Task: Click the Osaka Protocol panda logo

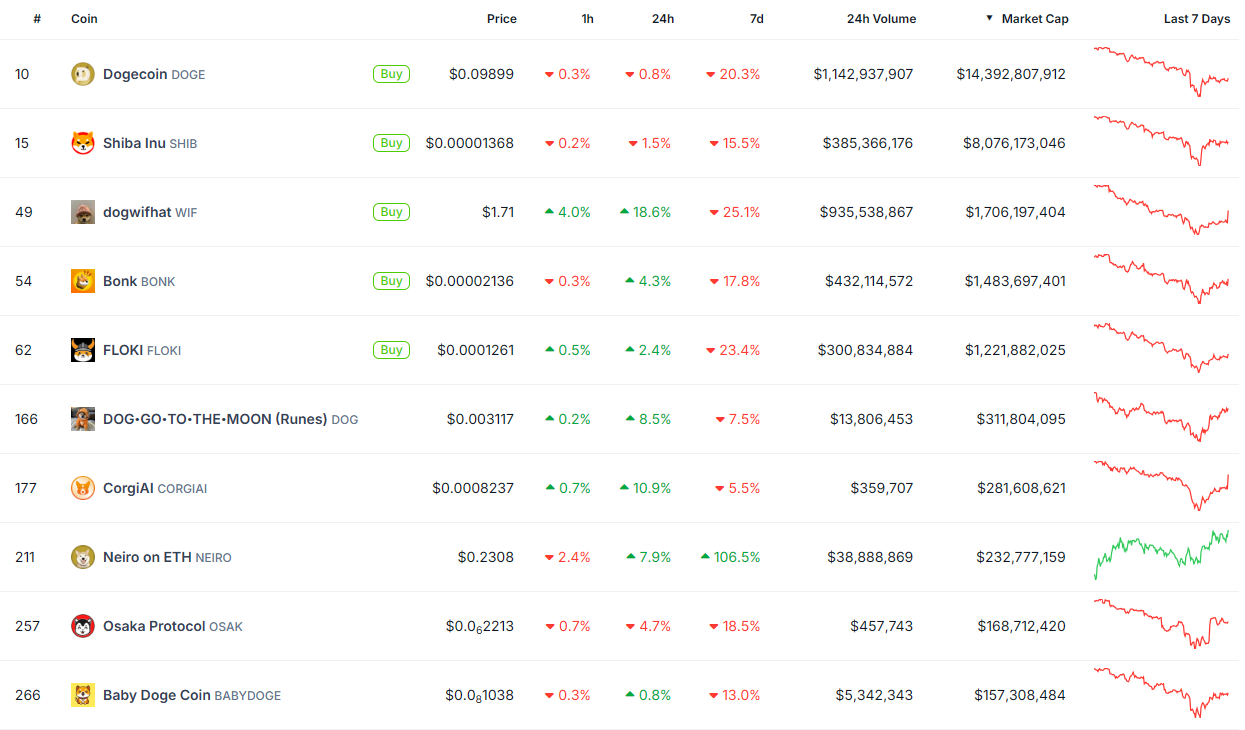Action: tap(83, 626)
